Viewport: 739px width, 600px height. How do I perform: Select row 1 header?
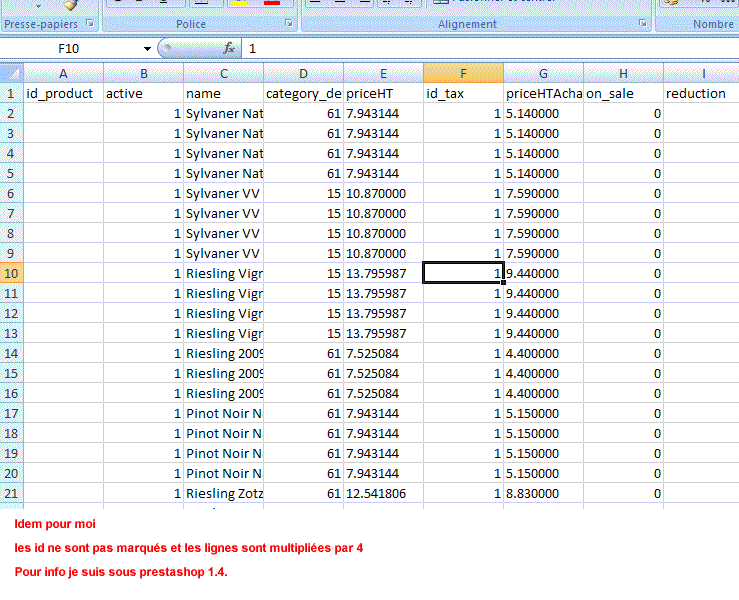click(x=11, y=93)
